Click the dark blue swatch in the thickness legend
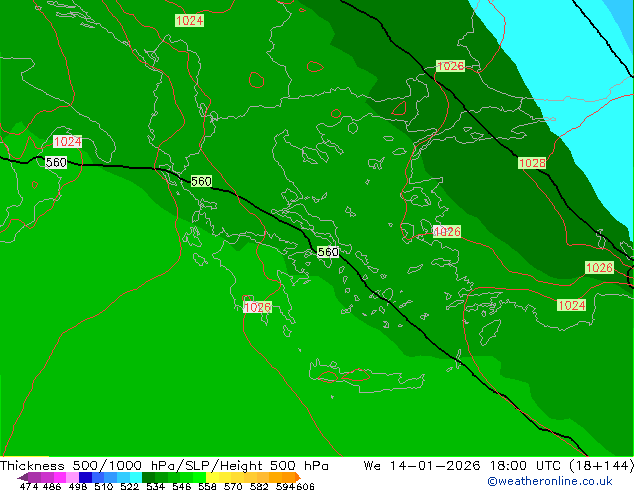This screenshot has height=490, width=634. point(85,477)
